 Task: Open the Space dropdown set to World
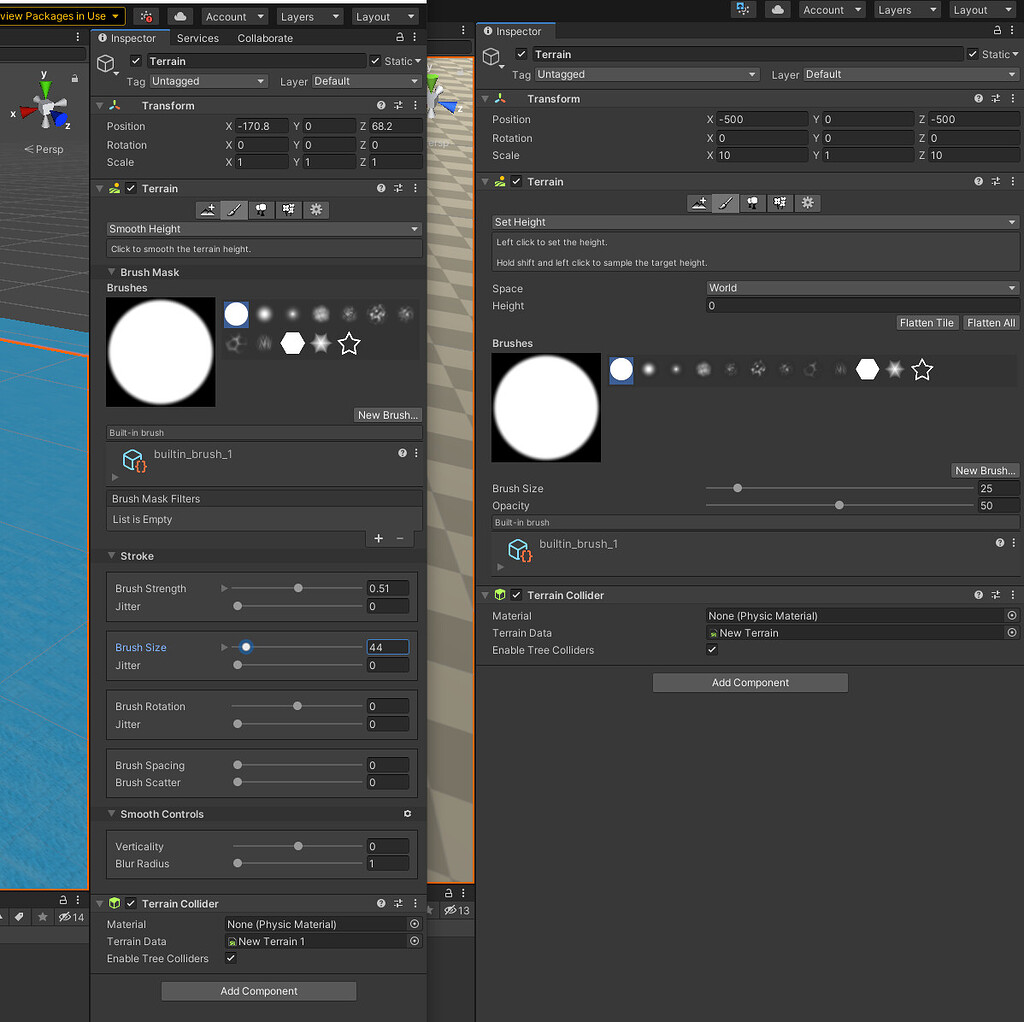pos(862,287)
